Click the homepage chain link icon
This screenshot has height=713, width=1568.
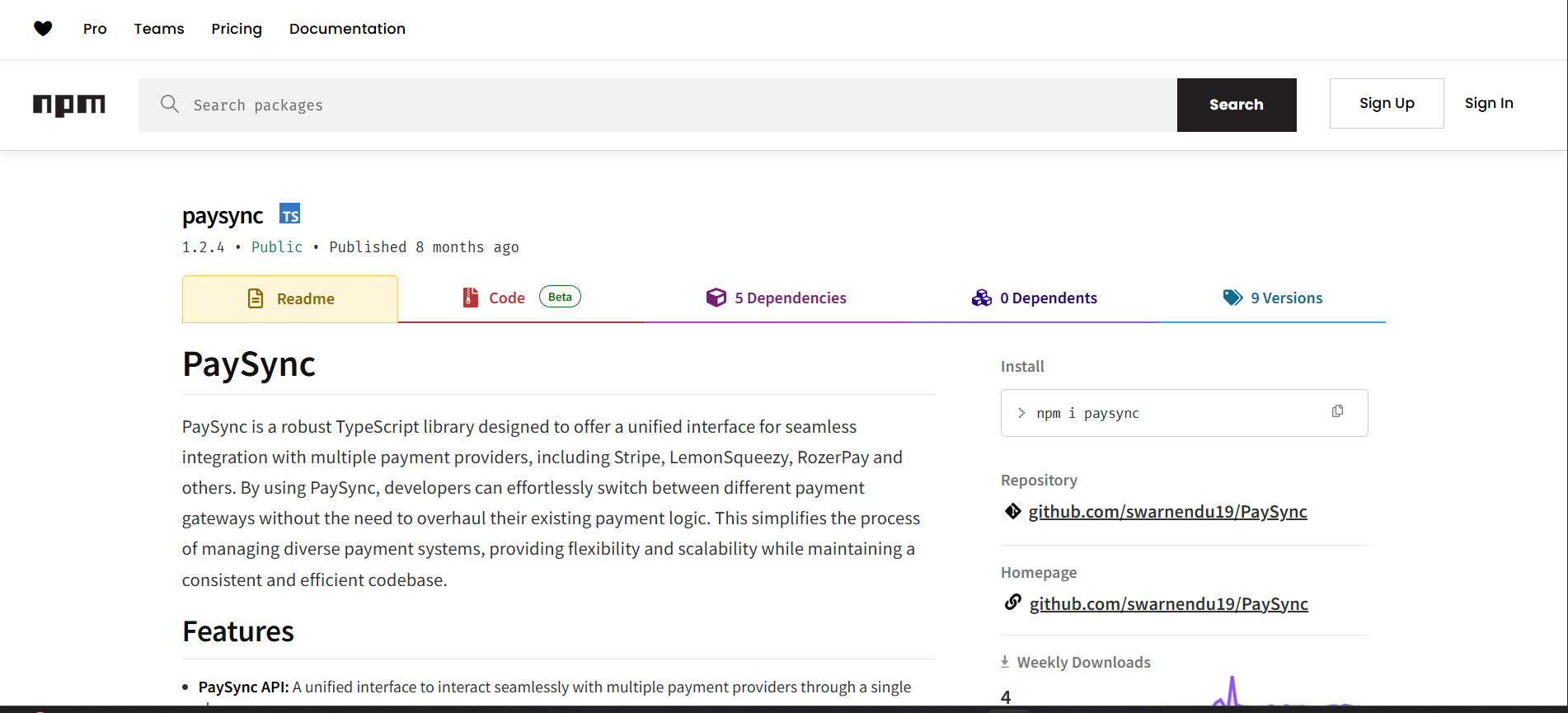pyautogui.click(x=1013, y=603)
